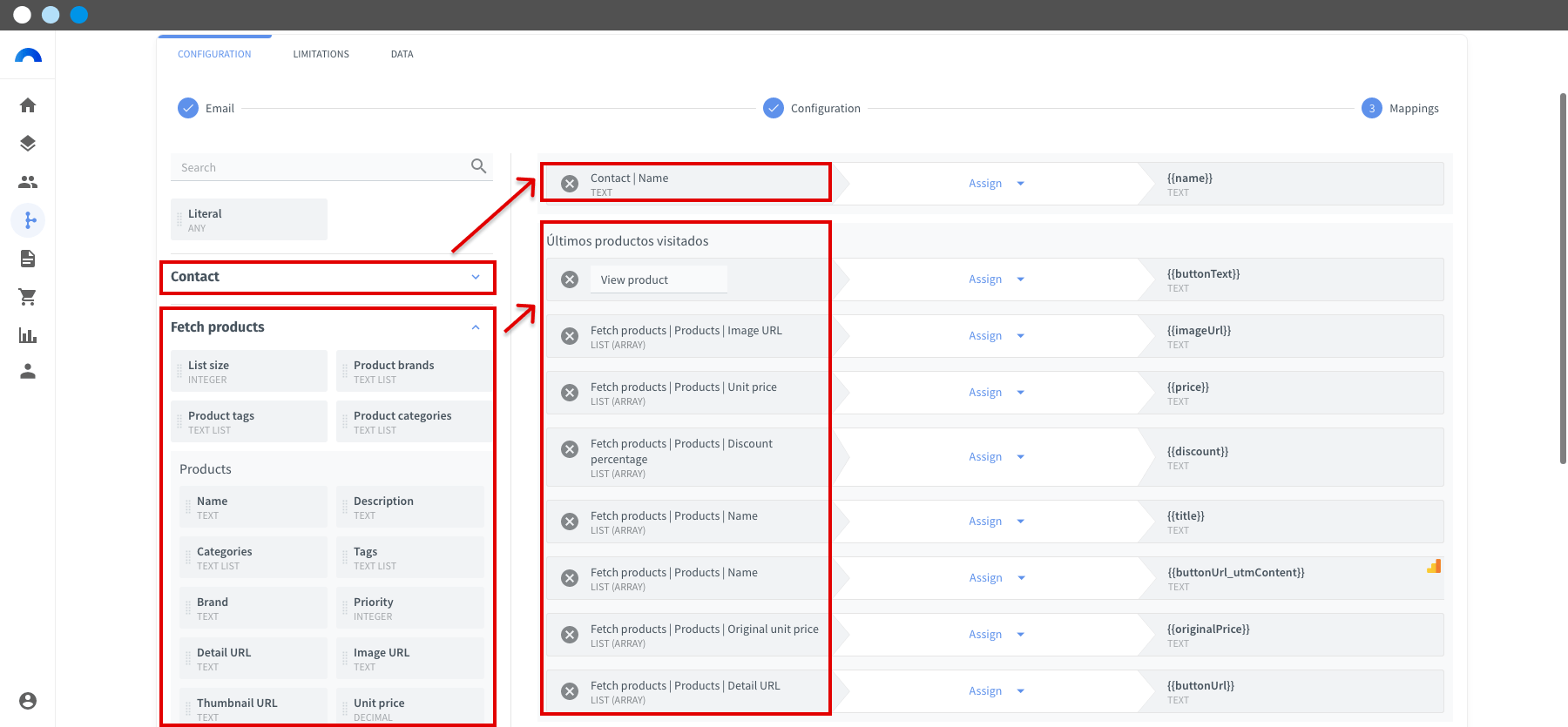Screen dimensions: 1568x727
Task: Open the Assign dropdown for {{buttonText}}
Action: 997,279
